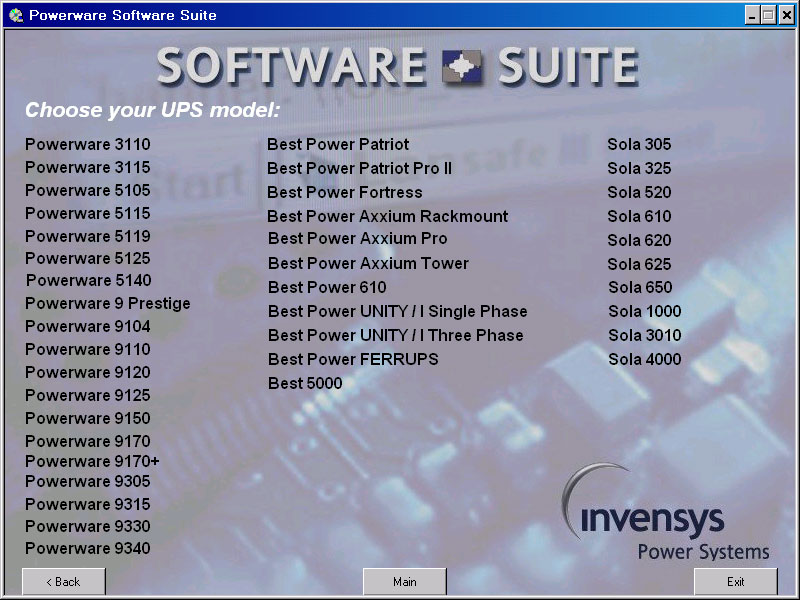Select Sola 305 model
800x600 pixels.
tap(639, 144)
